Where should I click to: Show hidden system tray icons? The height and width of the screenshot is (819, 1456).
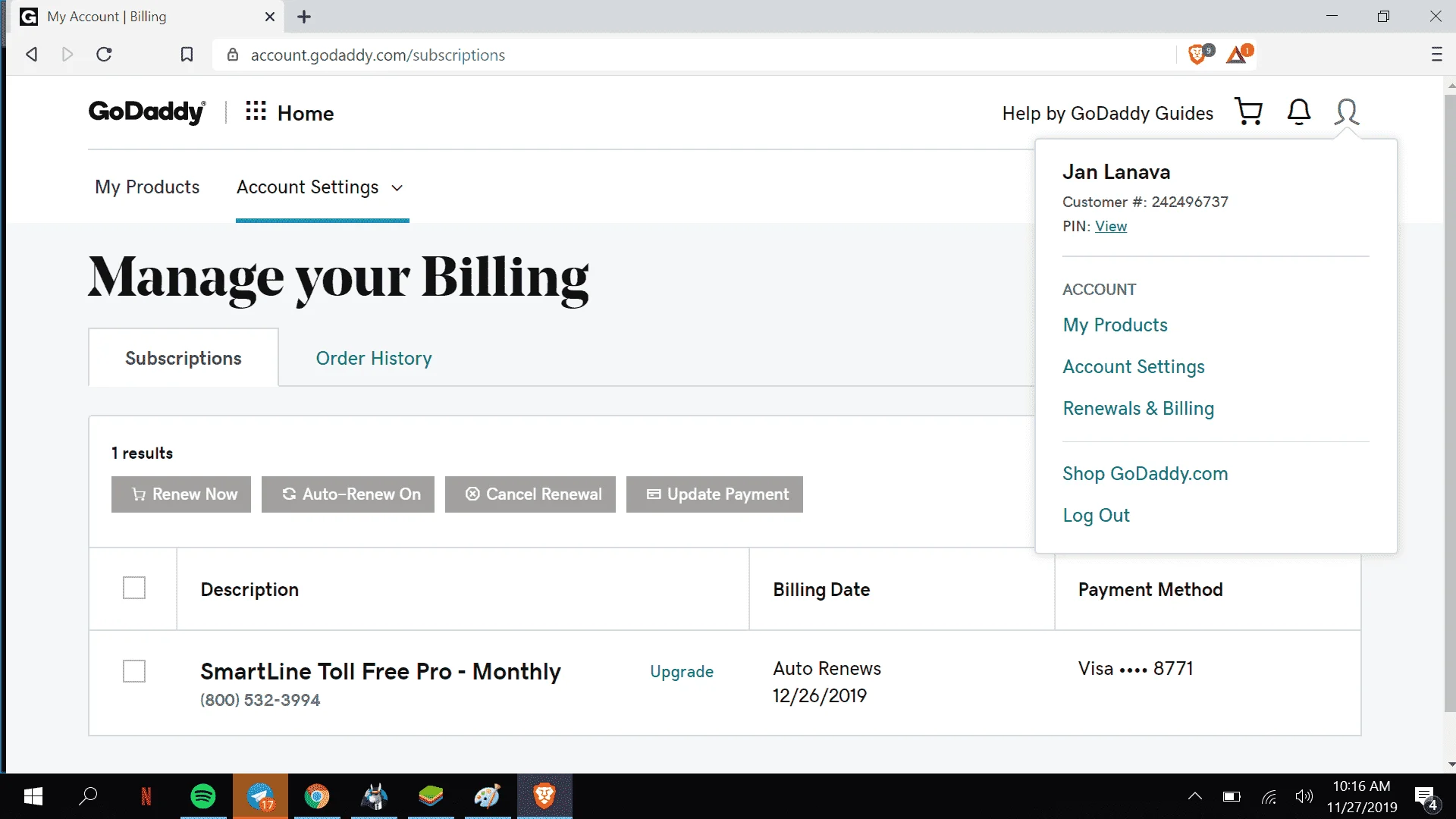(1195, 796)
